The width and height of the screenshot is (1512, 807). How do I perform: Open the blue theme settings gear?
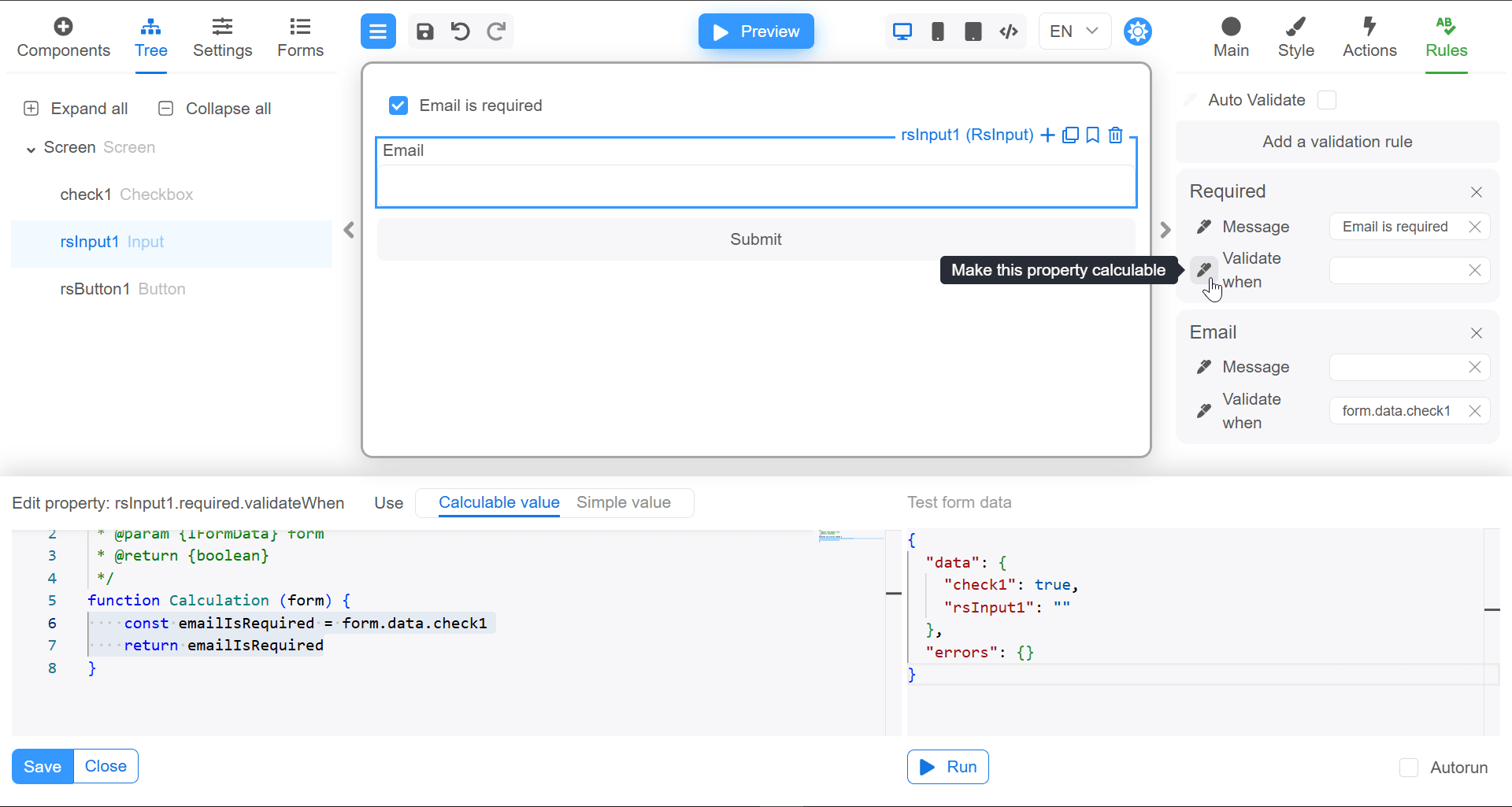[1137, 31]
